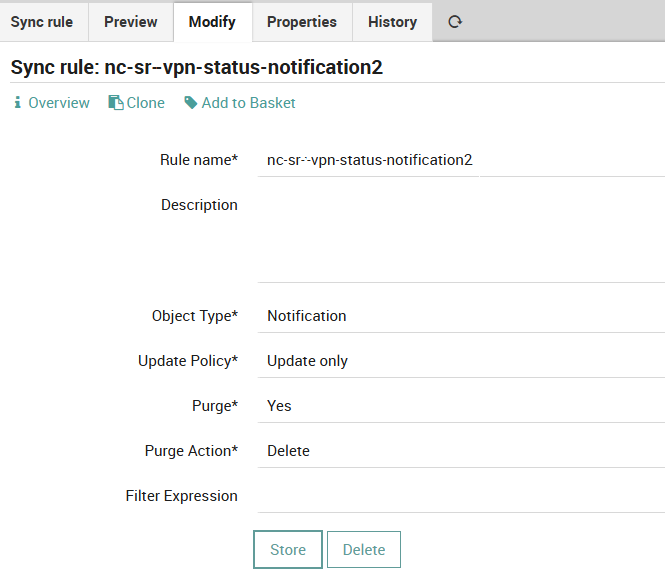
Task: Select the Modify tab
Action: point(212,21)
